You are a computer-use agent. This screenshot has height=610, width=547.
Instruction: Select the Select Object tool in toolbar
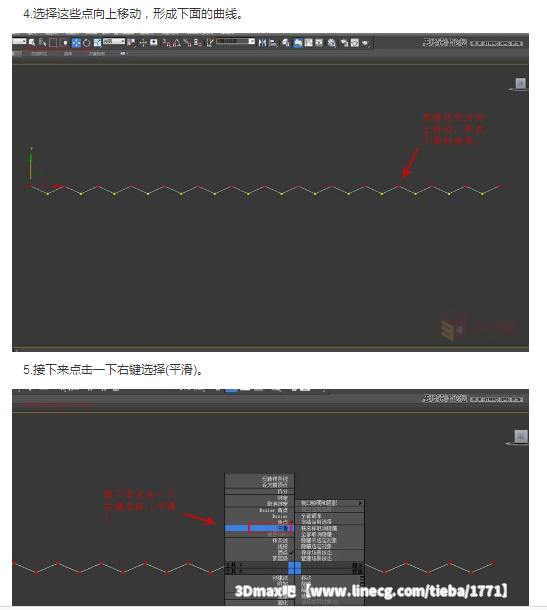pos(32,42)
